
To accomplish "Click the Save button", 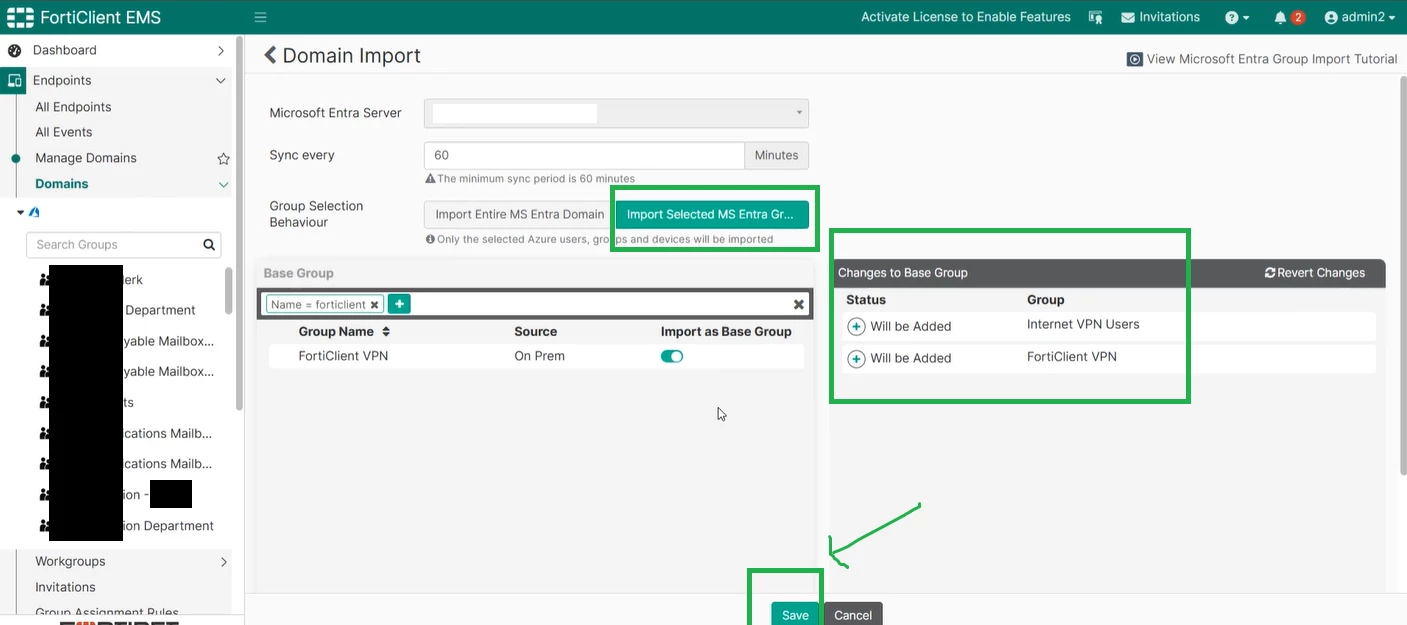I will [x=795, y=614].
